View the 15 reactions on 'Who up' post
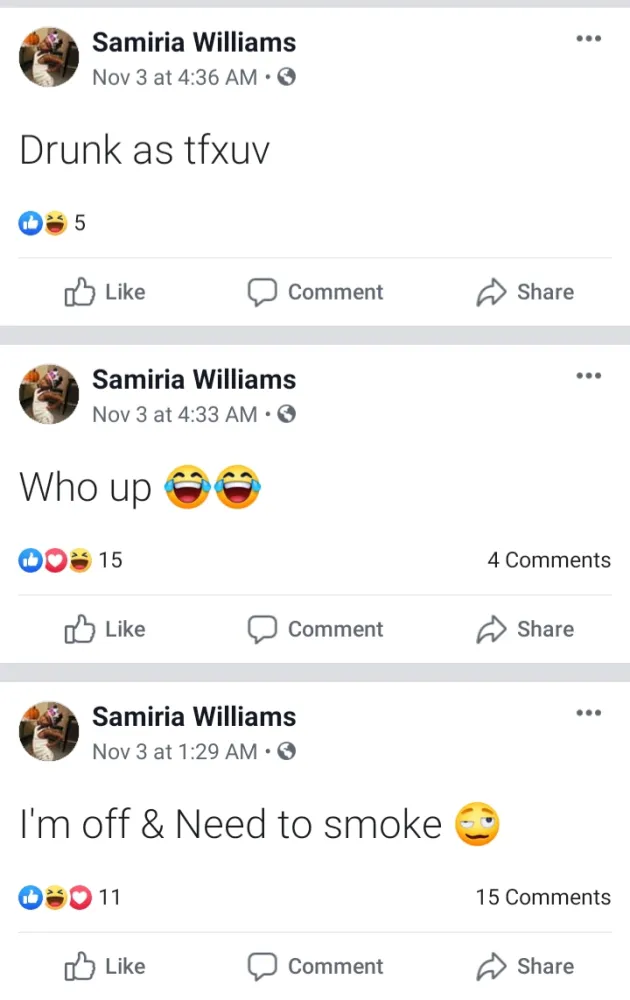 click(70, 560)
